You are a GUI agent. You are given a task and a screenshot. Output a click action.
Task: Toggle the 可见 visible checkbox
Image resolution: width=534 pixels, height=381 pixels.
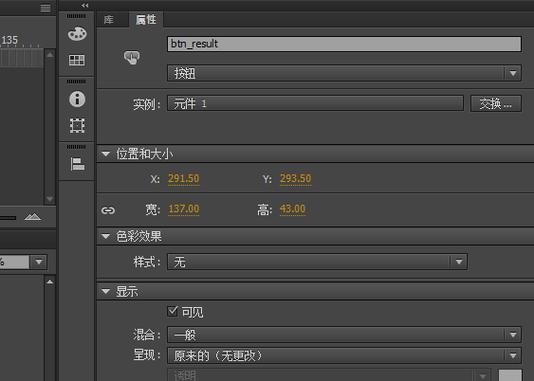coord(172,311)
